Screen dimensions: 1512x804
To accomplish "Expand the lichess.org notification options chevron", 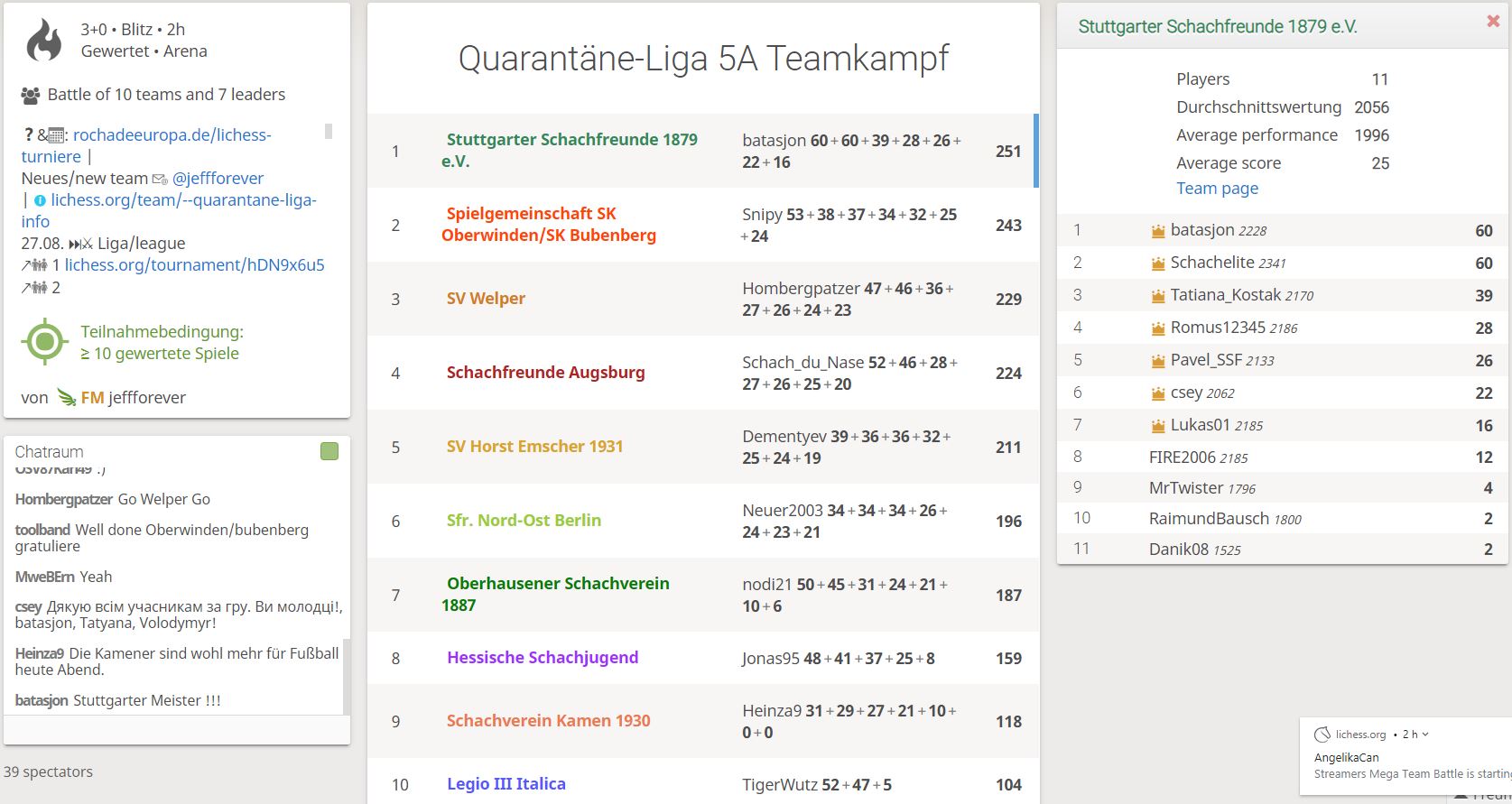I will (x=1425, y=735).
